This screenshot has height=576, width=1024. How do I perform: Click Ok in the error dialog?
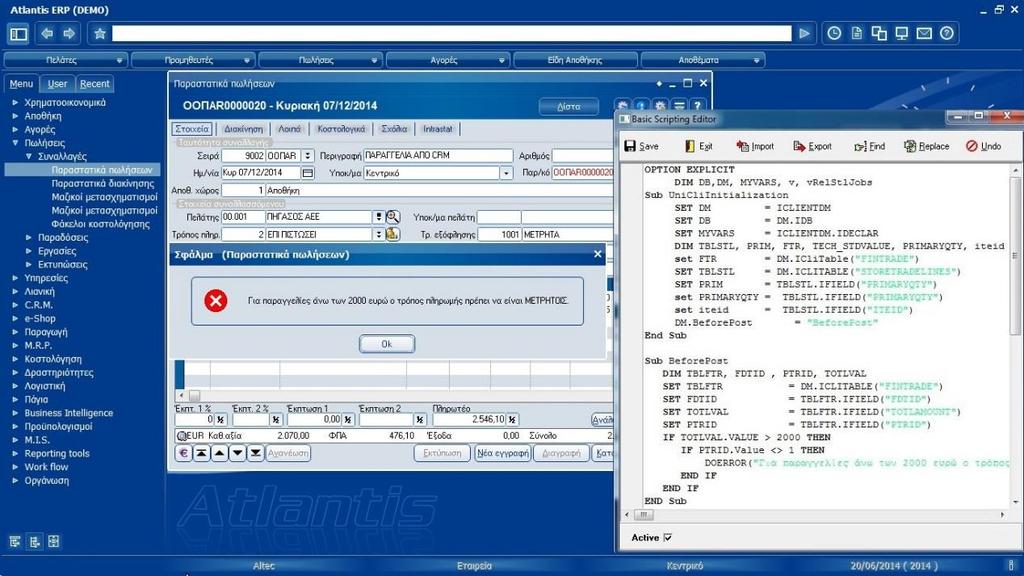tap(387, 344)
